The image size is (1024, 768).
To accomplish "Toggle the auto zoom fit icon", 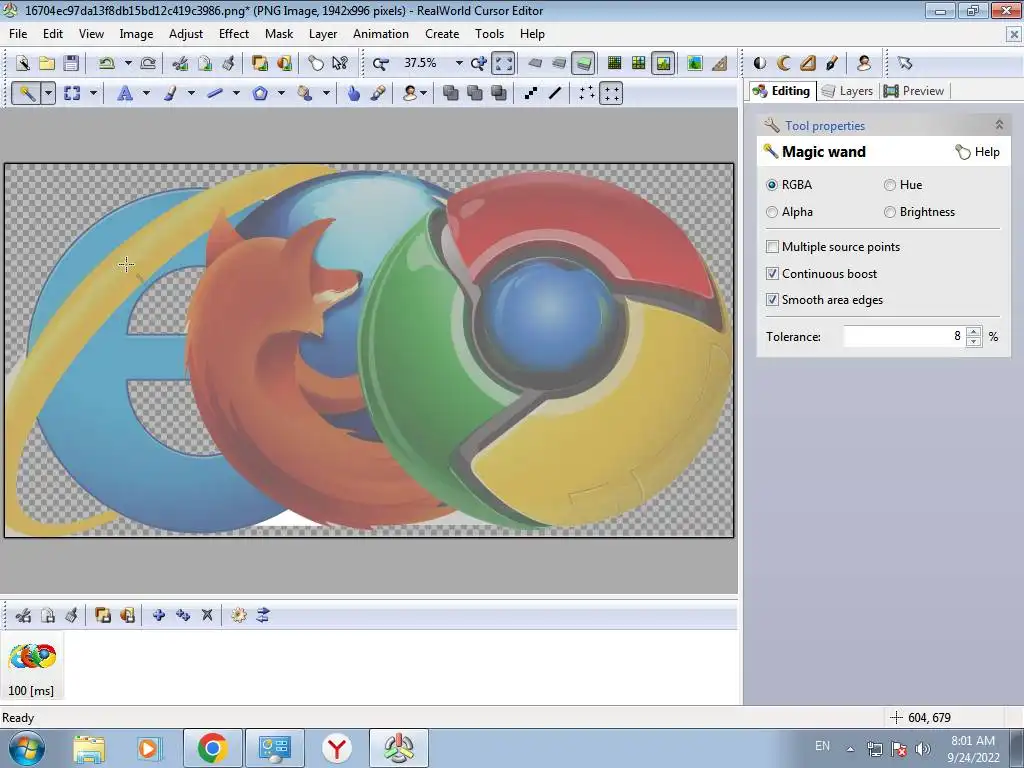I will 504,63.
